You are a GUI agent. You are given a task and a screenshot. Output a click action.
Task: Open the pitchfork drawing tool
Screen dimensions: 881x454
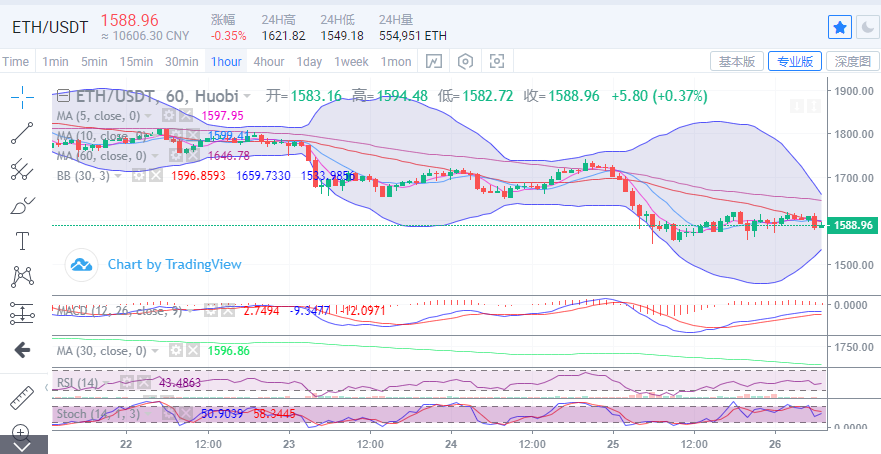click(22, 169)
